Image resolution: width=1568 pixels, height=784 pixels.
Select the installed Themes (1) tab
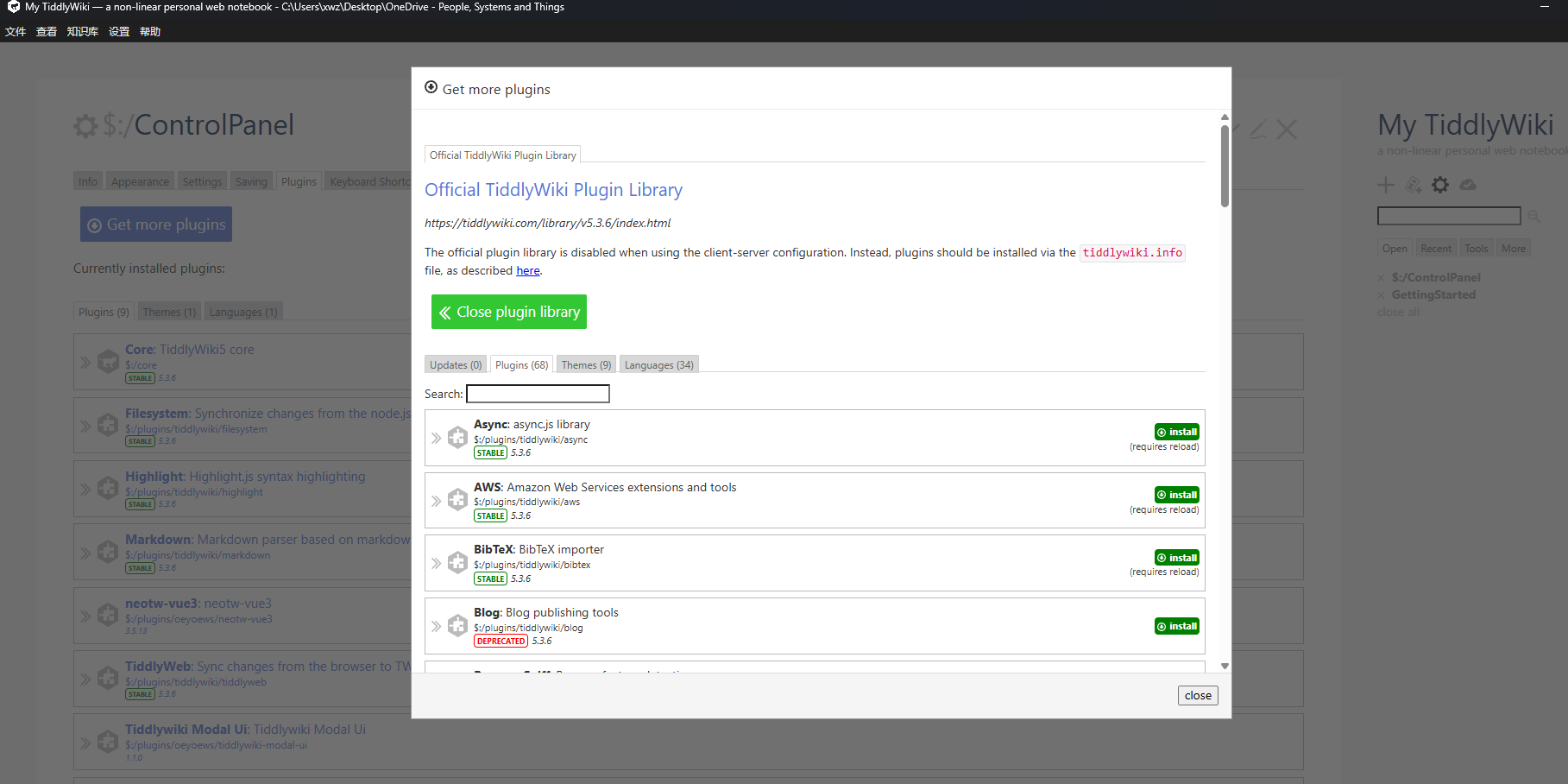[169, 312]
